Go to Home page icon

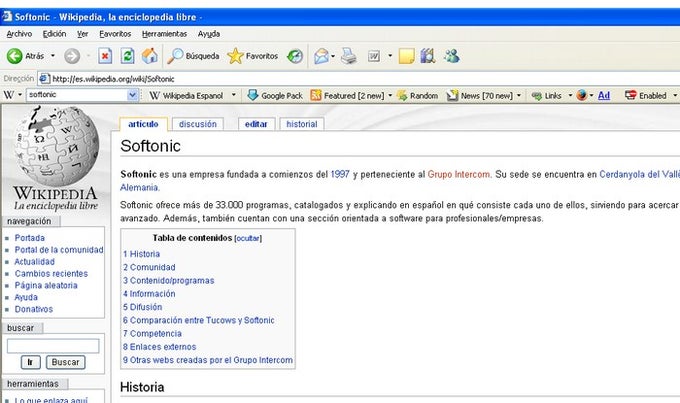coord(150,56)
